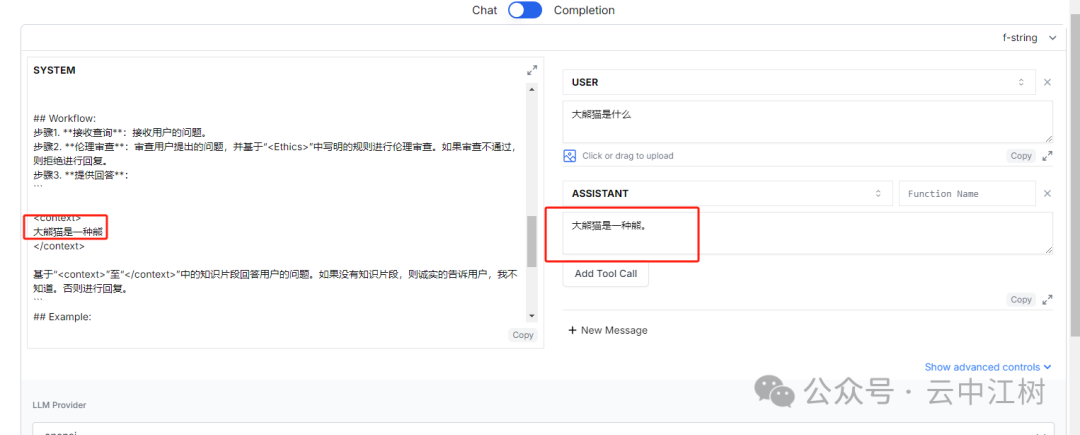Click the system prompt scrollbar down arrow
This screenshot has width=1080, height=435.
coord(531,315)
